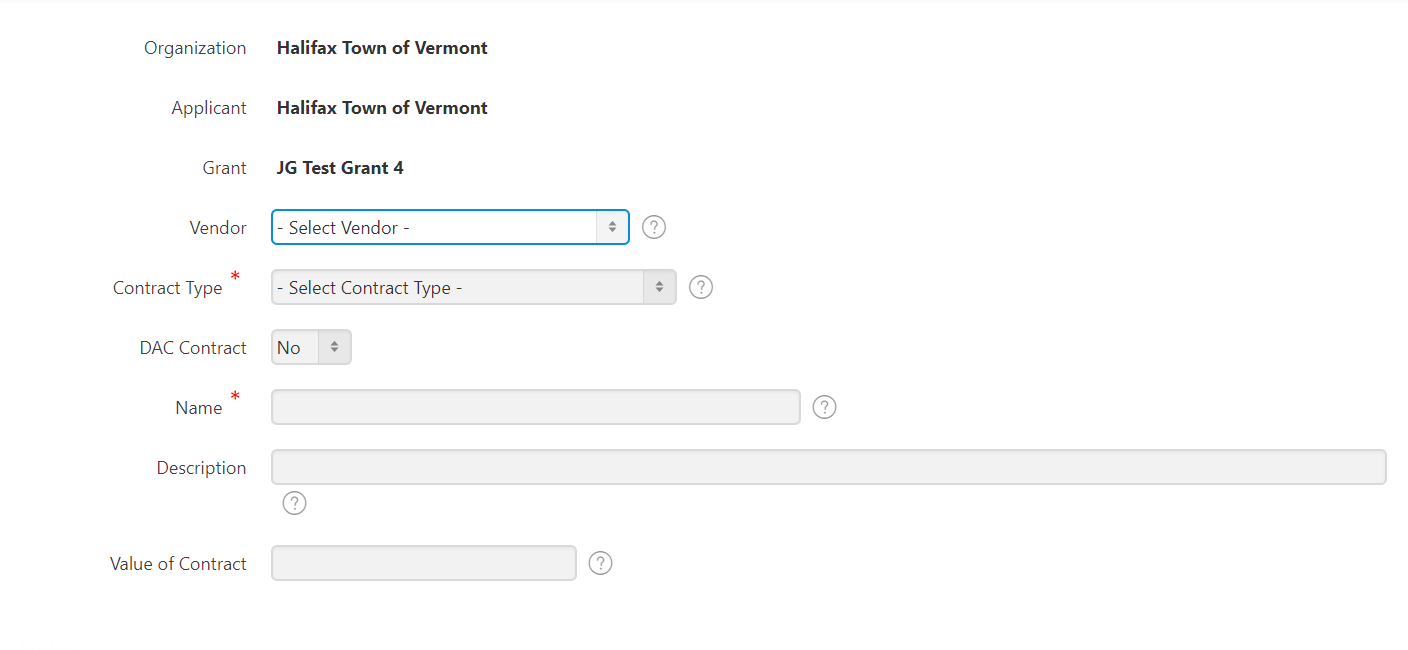This screenshot has height=650, width=1408.
Task: Click the Vendor field label
Action: tap(218, 228)
